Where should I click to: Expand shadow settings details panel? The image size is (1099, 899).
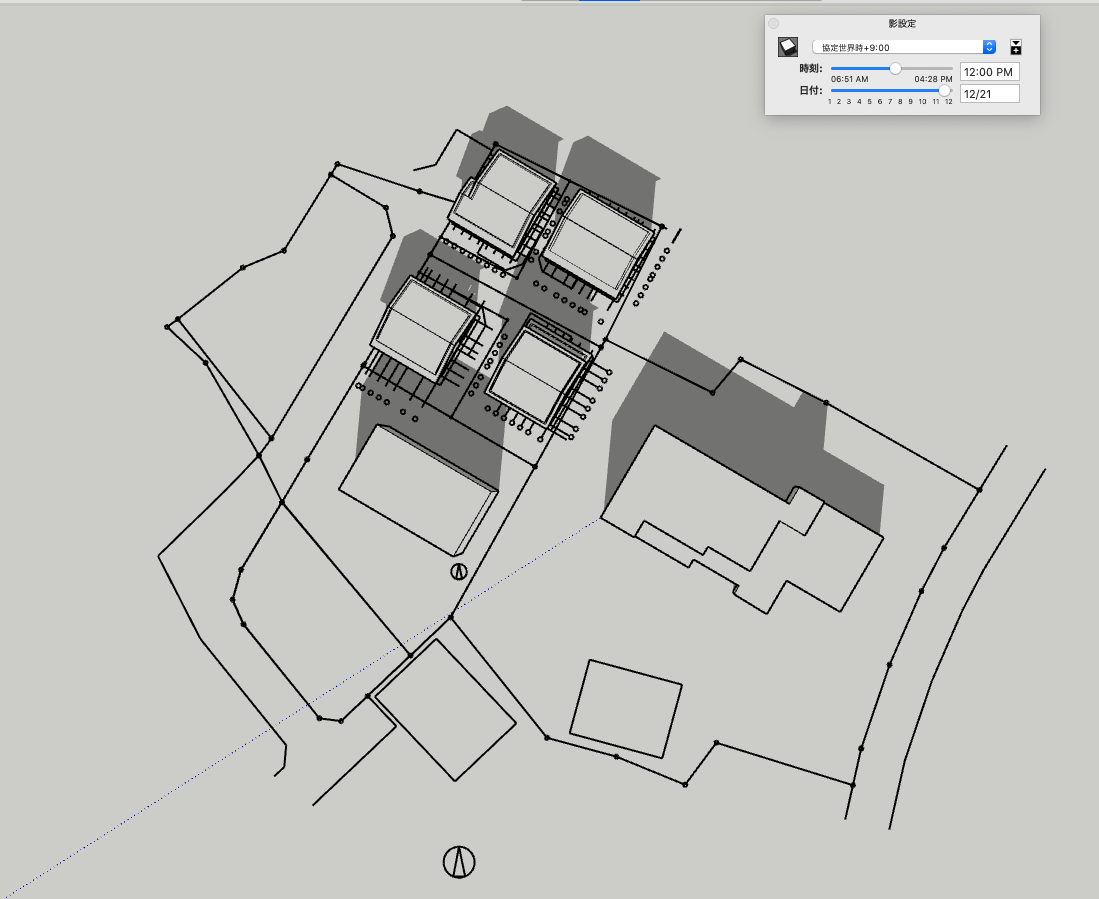tap(1016, 47)
